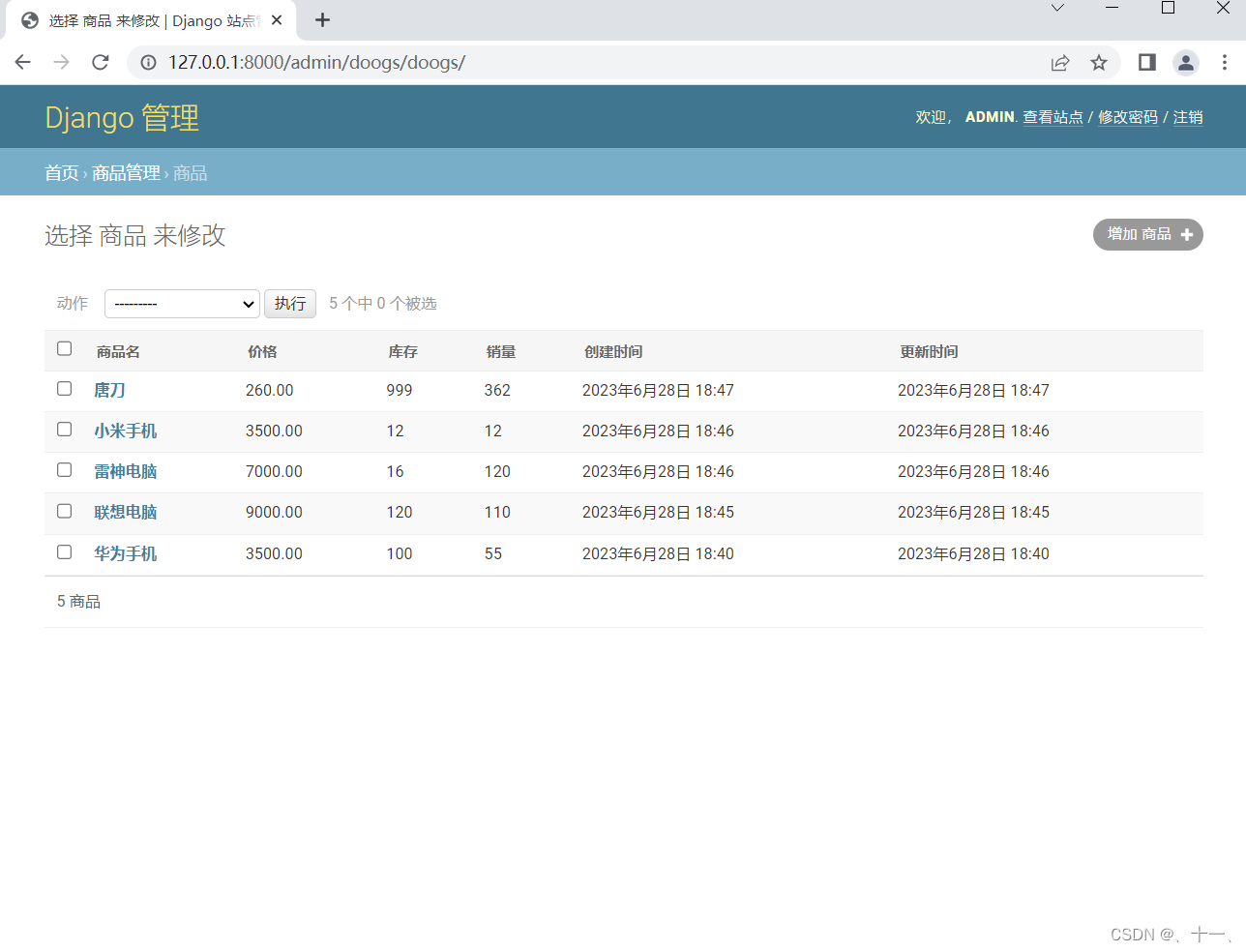Image resolution: width=1246 pixels, height=952 pixels.
Task: Maximize the browser window
Action: click(x=1168, y=8)
